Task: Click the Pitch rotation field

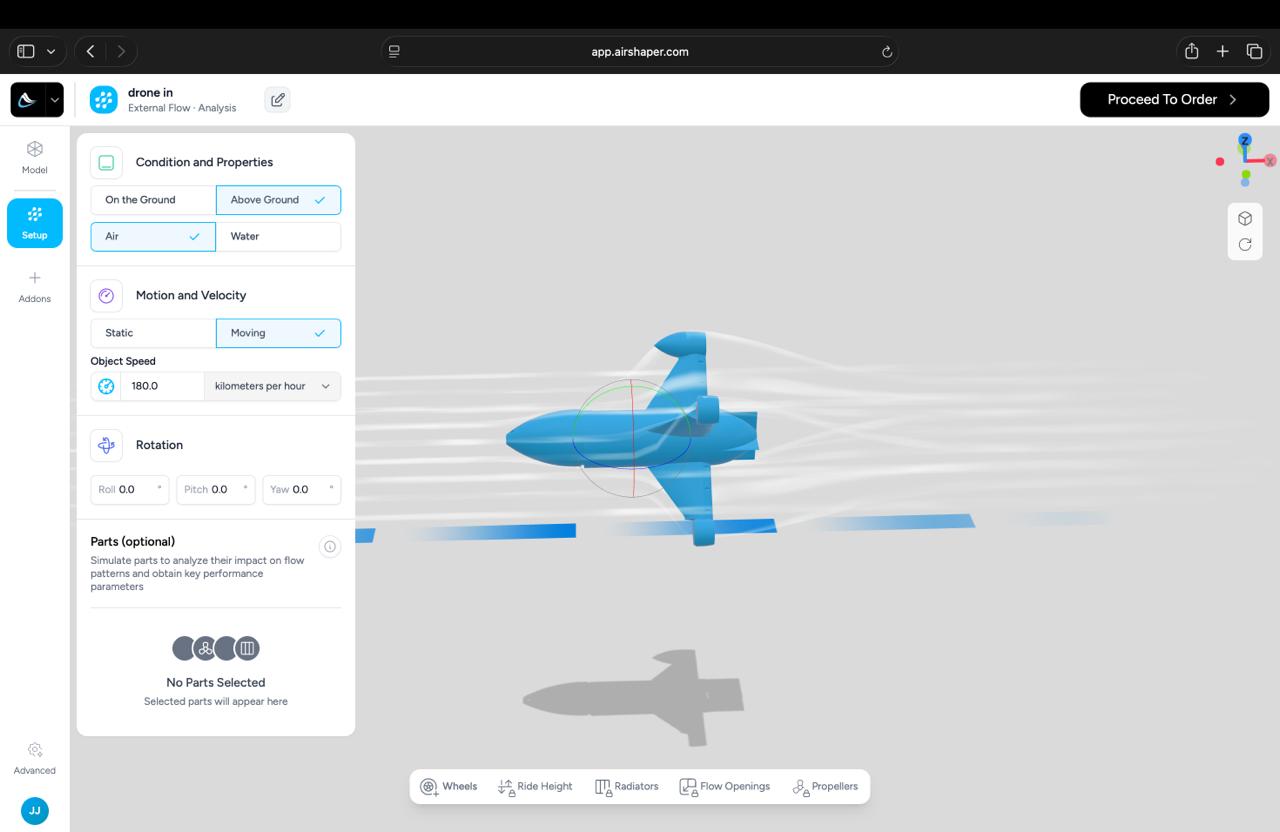Action: (216, 490)
